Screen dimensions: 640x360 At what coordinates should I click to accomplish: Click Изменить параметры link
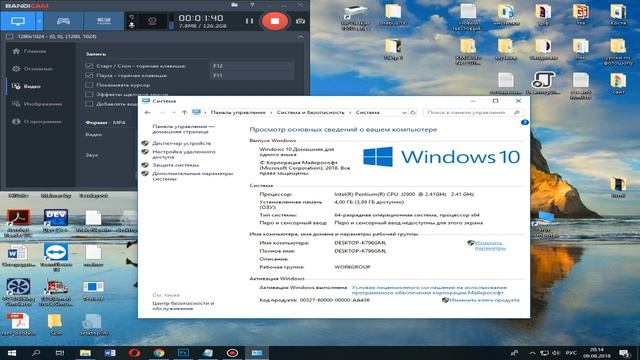(490, 245)
